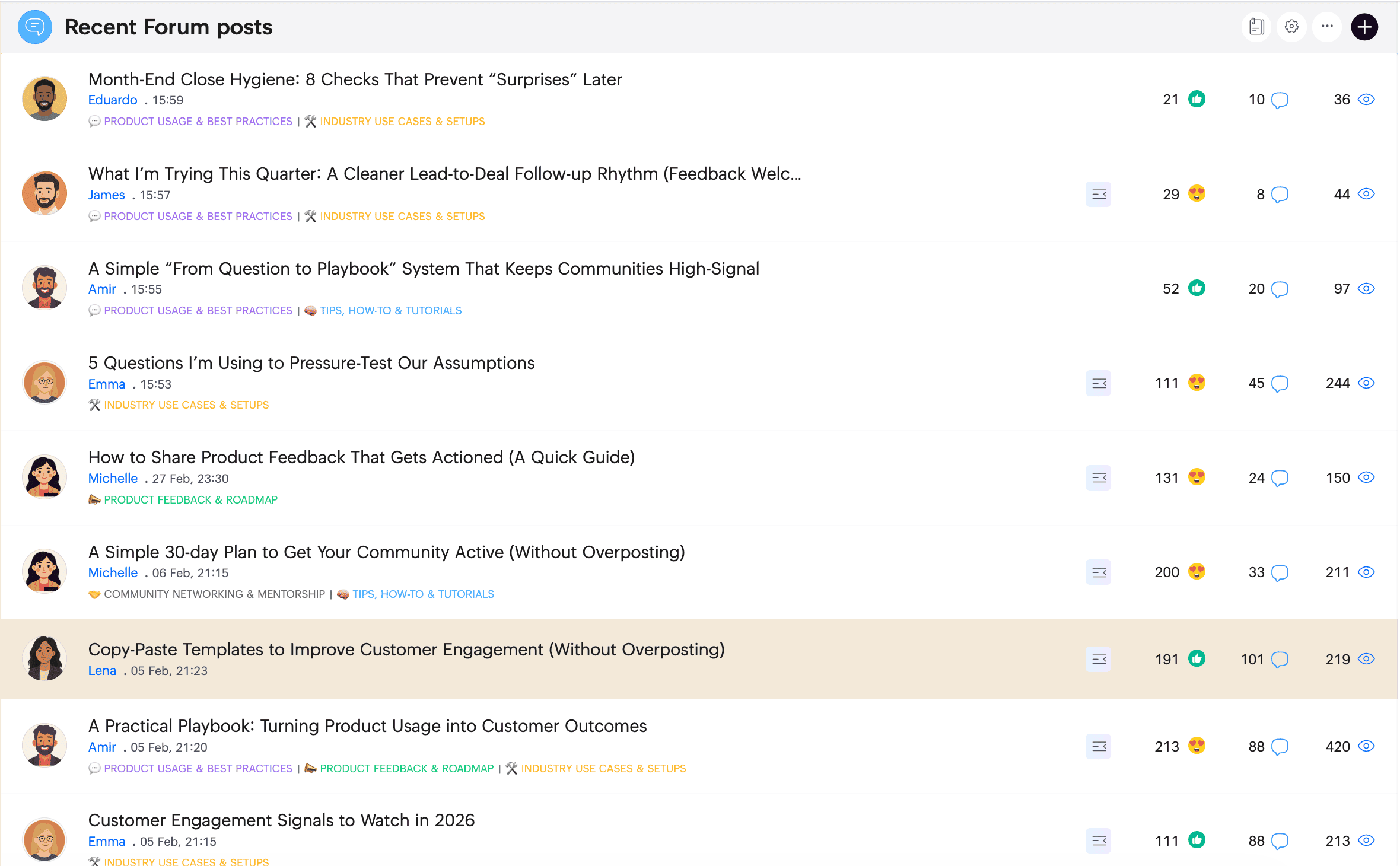
Task: Open author link Eduardo
Action: pyautogui.click(x=113, y=100)
